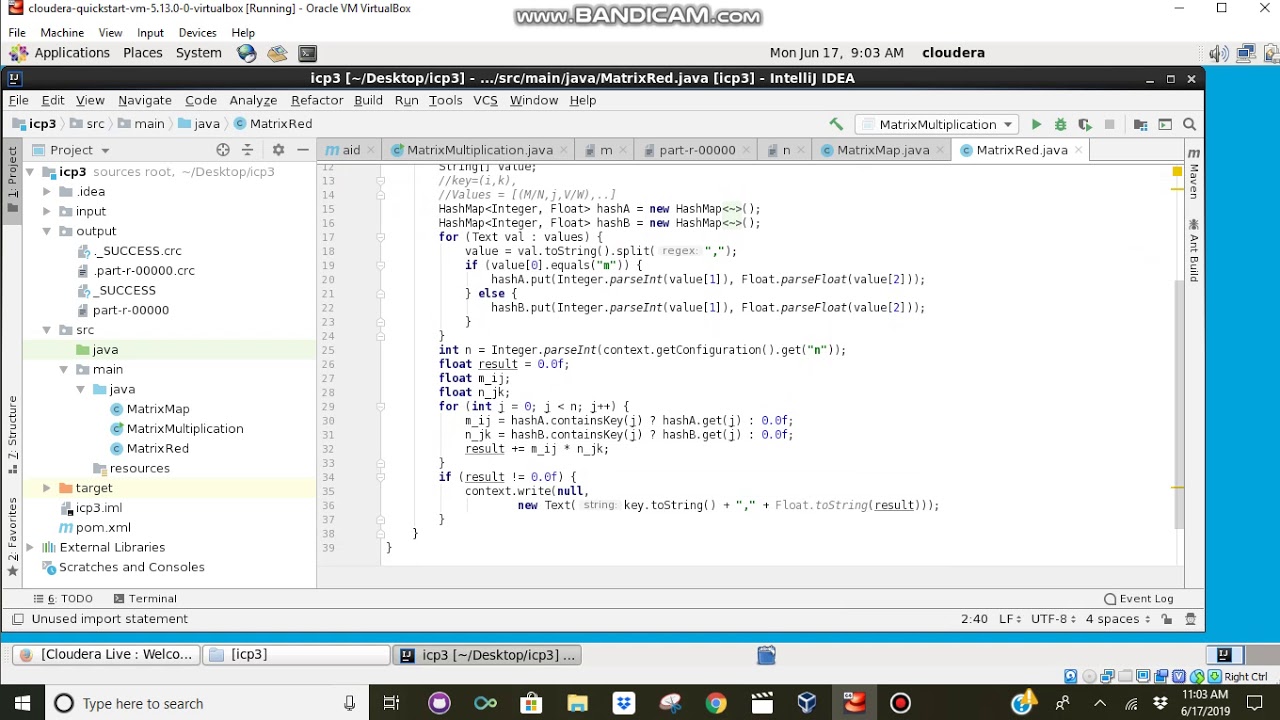
Task: Open pom.xml in the project tree
Action: coord(103,528)
